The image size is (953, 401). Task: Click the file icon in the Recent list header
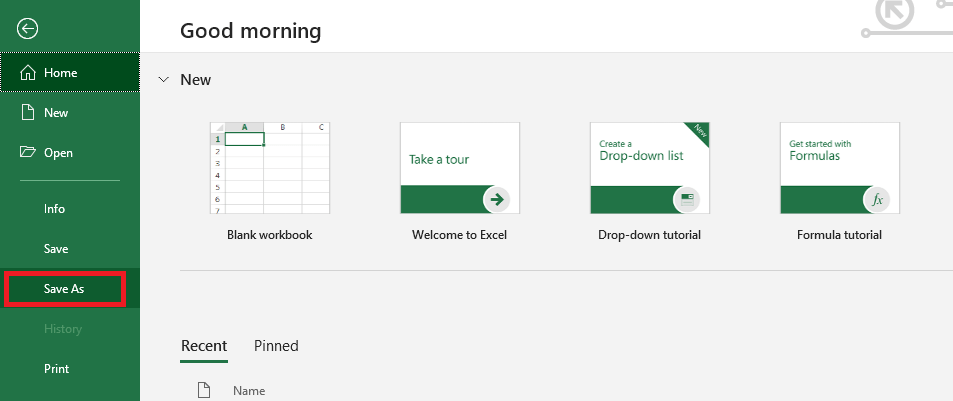pyautogui.click(x=204, y=389)
